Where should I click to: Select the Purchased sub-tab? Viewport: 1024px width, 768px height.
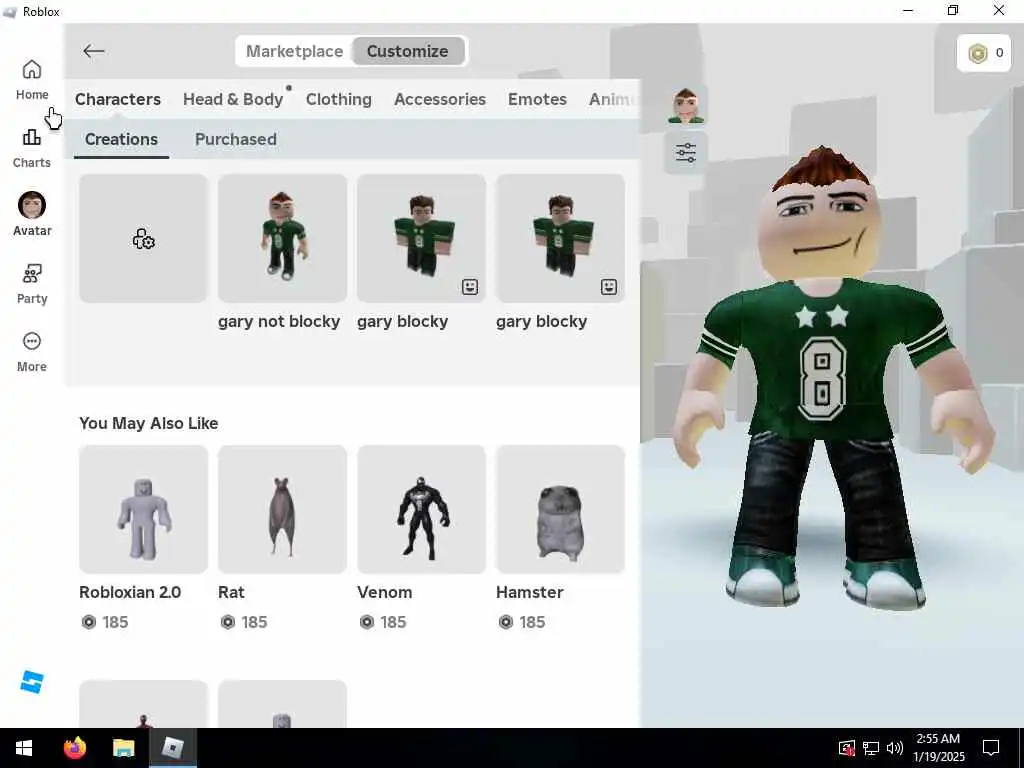[x=236, y=139]
